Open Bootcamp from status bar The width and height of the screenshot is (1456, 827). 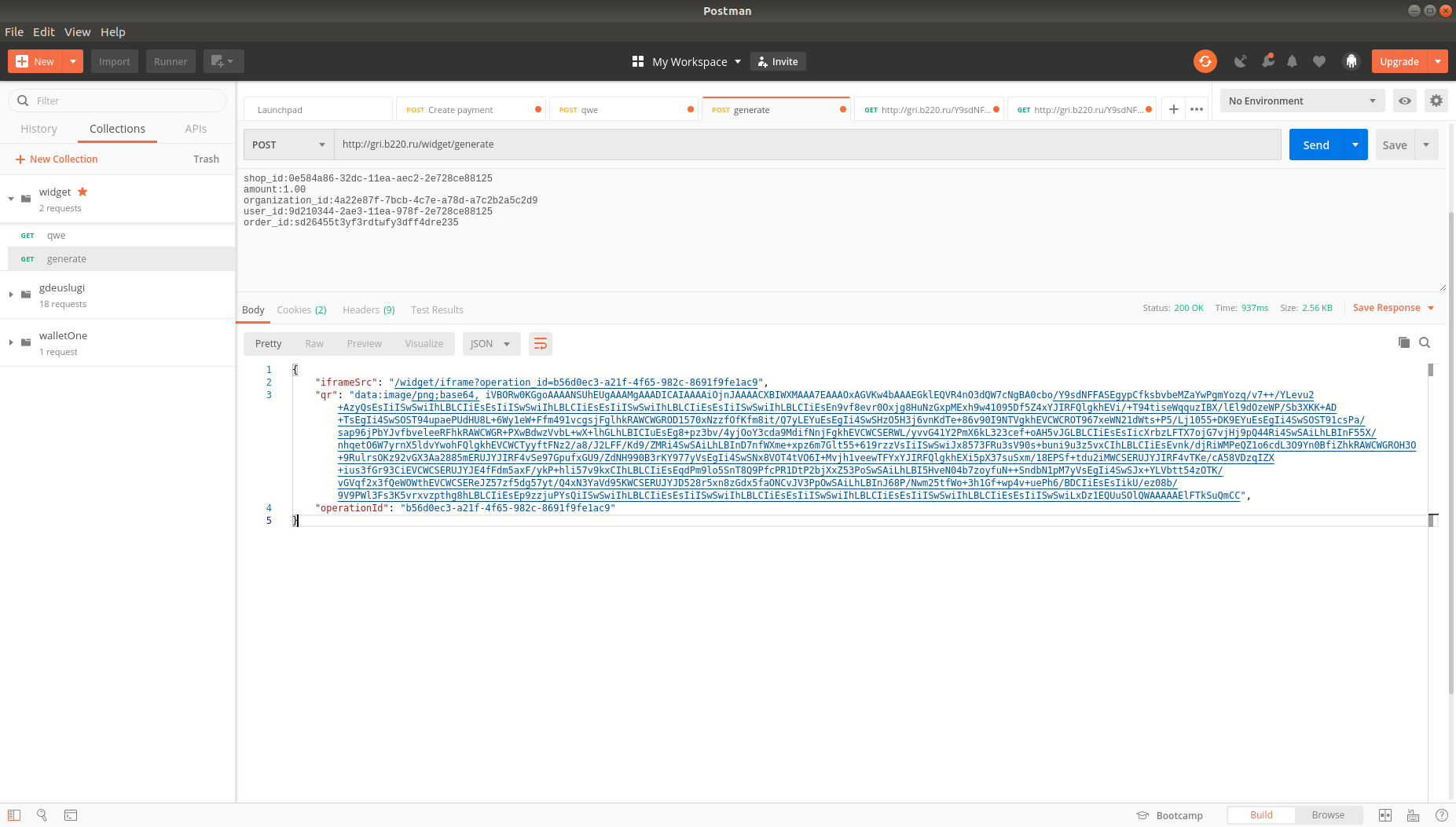[1169, 815]
